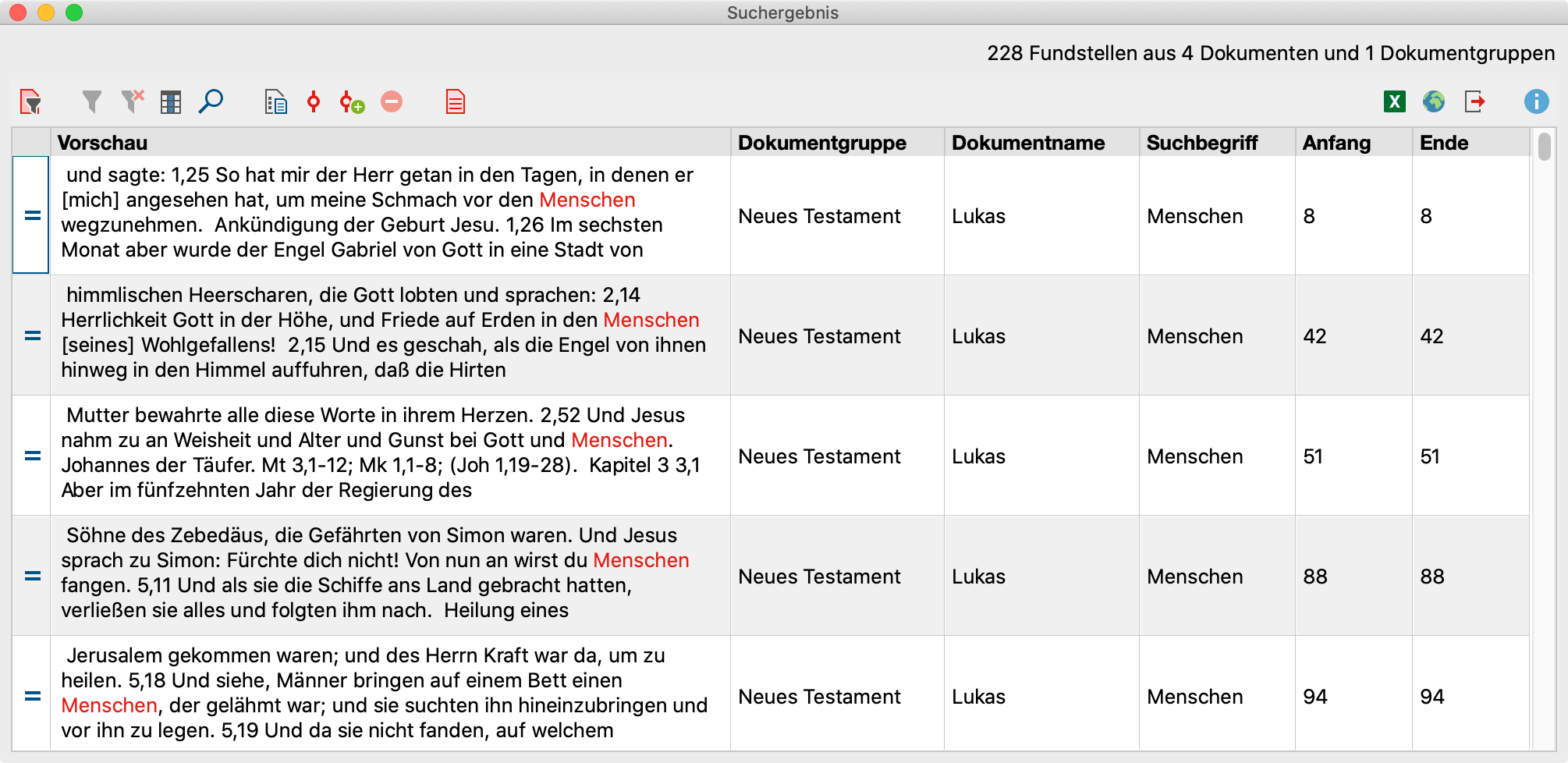This screenshot has width=1568, height=763.
Task: Select the row marker for Anfang 8
Action: click(x=31, y=215)
